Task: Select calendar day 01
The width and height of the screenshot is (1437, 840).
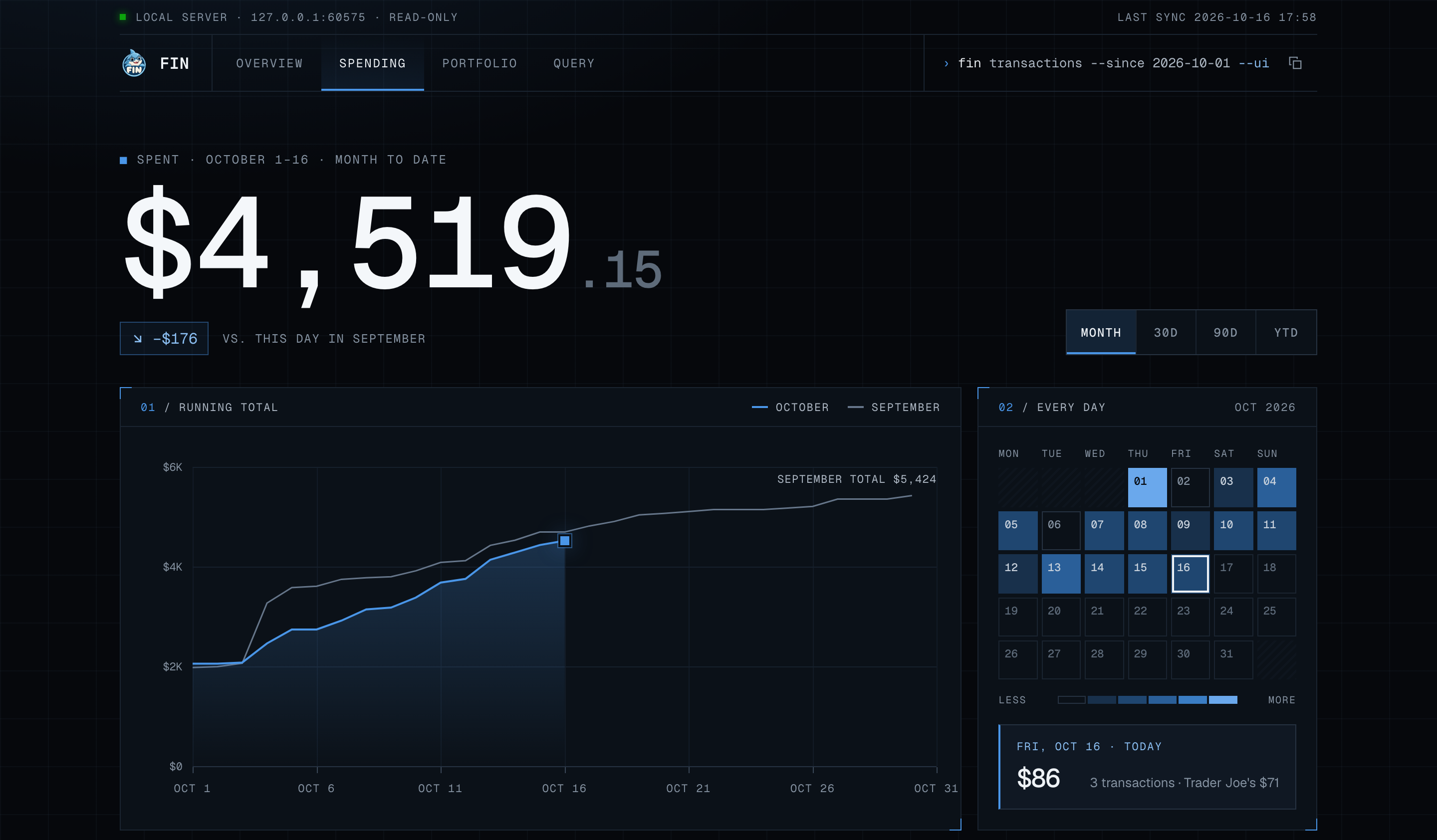Action: 1147,487
